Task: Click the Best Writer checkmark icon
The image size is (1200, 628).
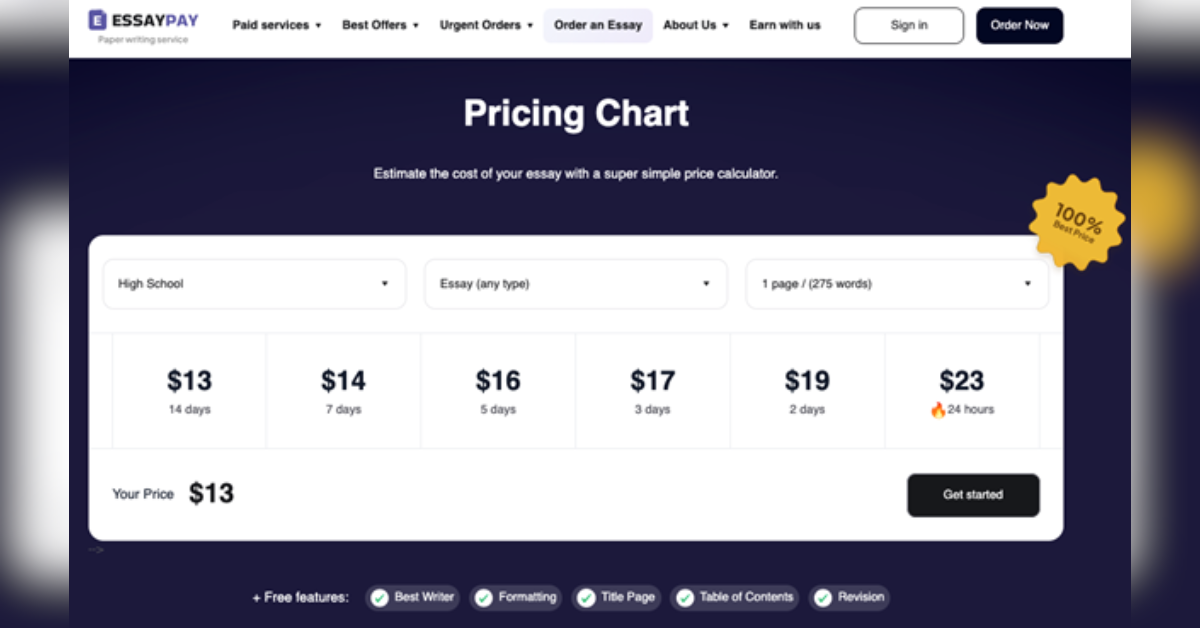Action: click(x=380, y=598)
